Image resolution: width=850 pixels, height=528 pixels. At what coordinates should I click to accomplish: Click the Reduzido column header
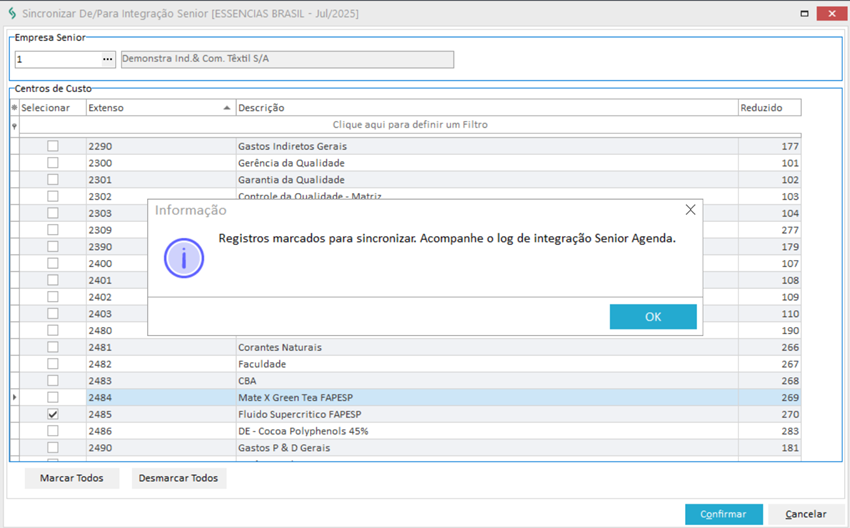pyautogui.click(x=769, y=108)
